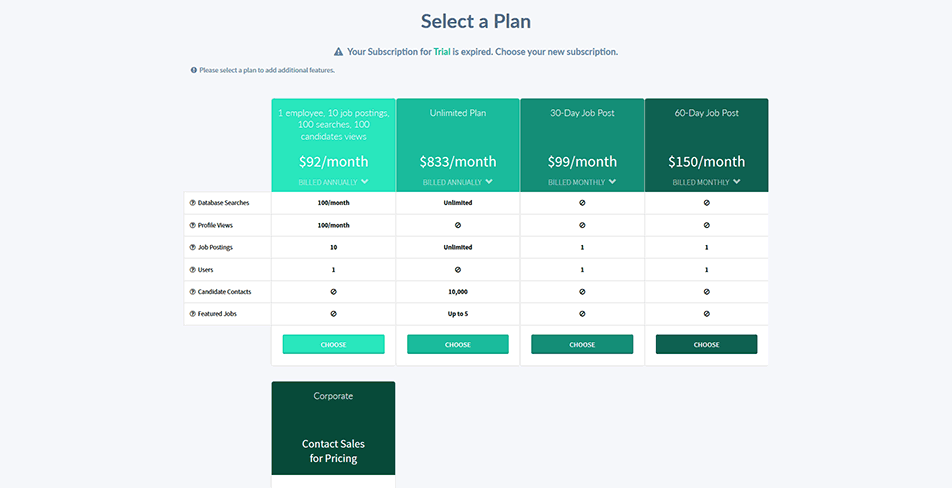Select the Corporate plan card
Screen dimensions: 952x488
pos(333,428)
